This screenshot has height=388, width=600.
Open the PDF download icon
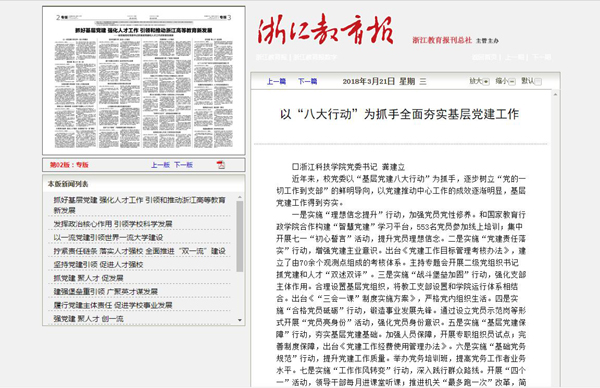tap(221, 165)
